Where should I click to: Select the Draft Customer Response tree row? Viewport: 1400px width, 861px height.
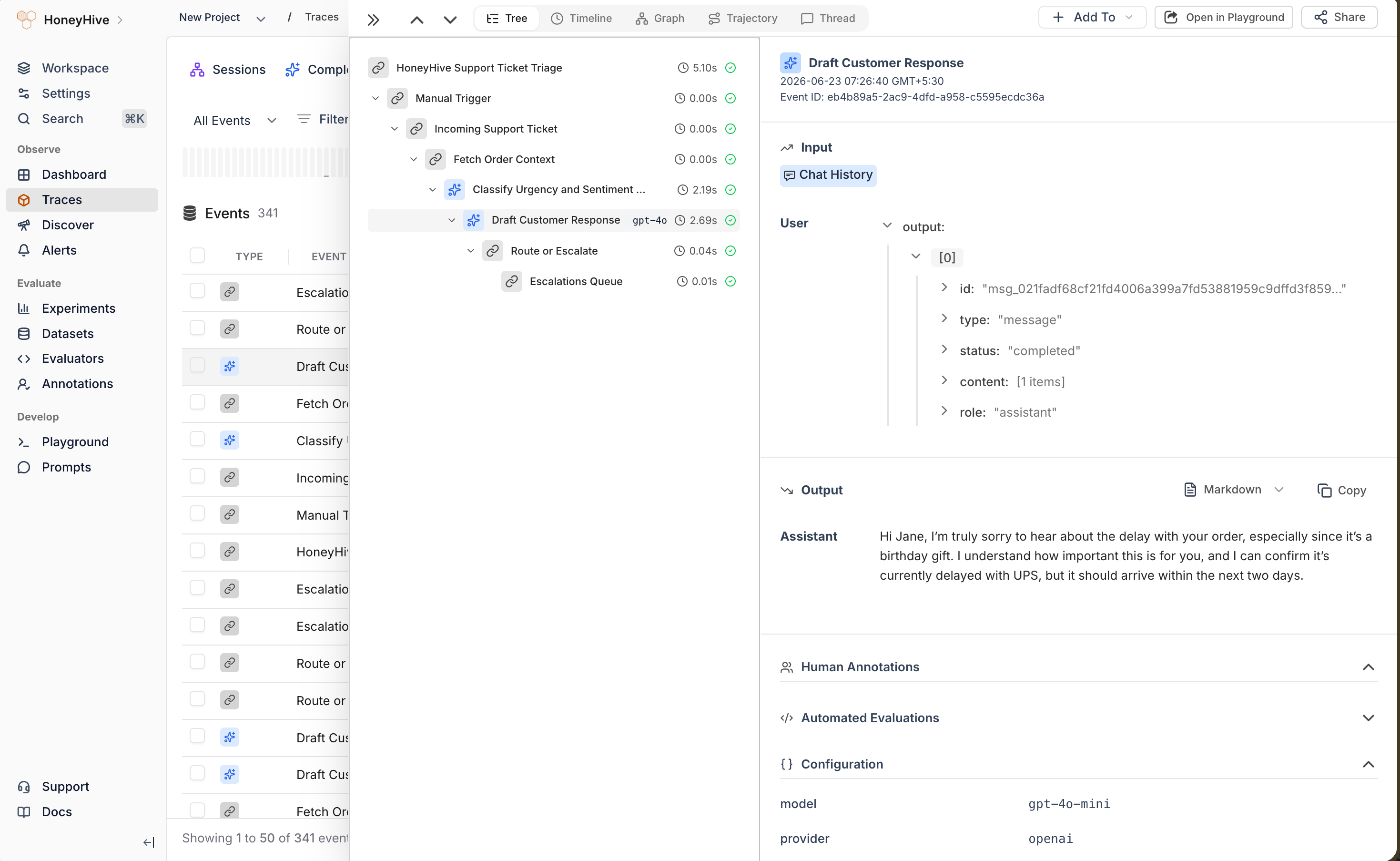(x=553, y=220)
